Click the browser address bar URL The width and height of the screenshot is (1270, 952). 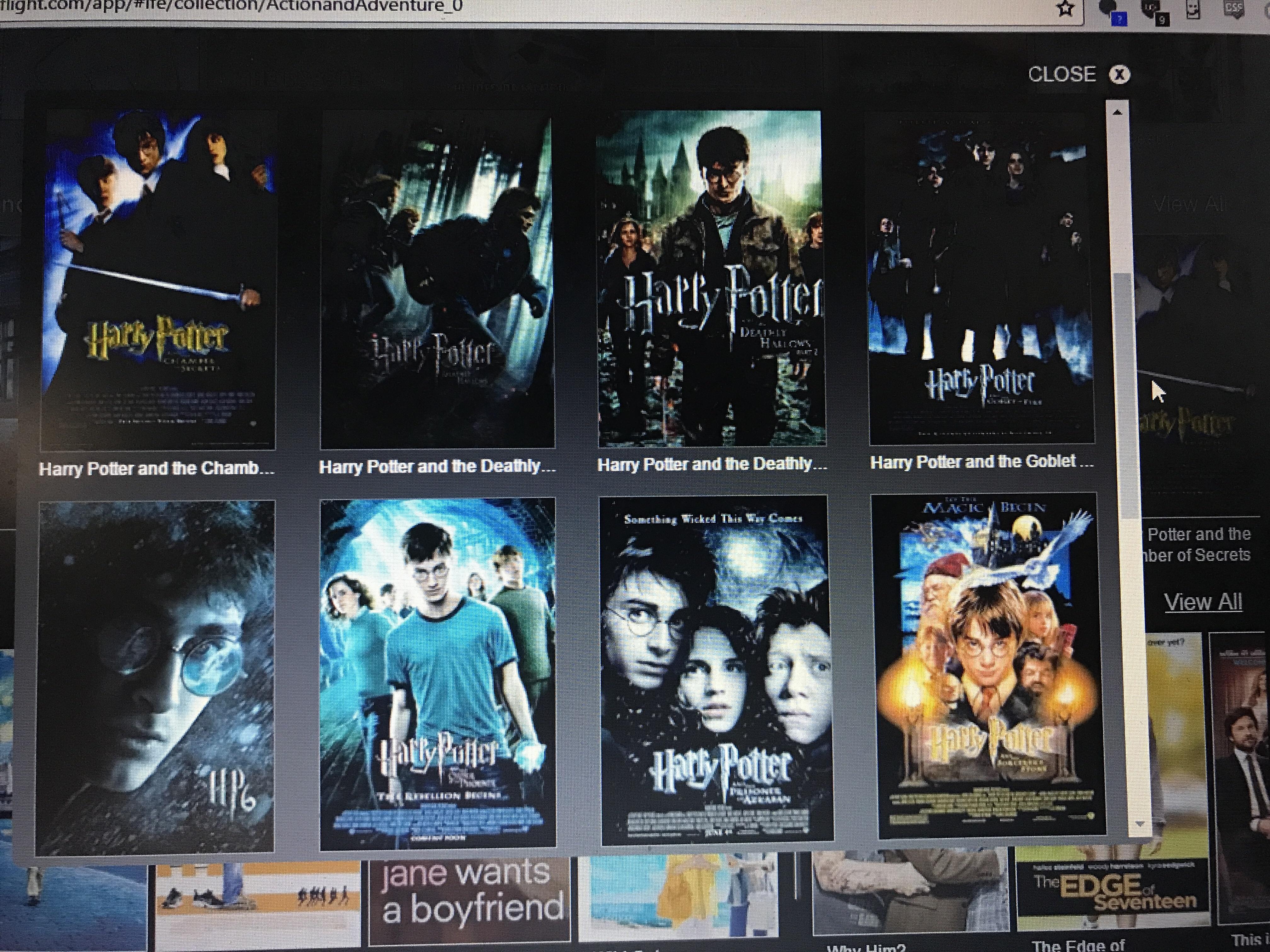pos(230,7)
